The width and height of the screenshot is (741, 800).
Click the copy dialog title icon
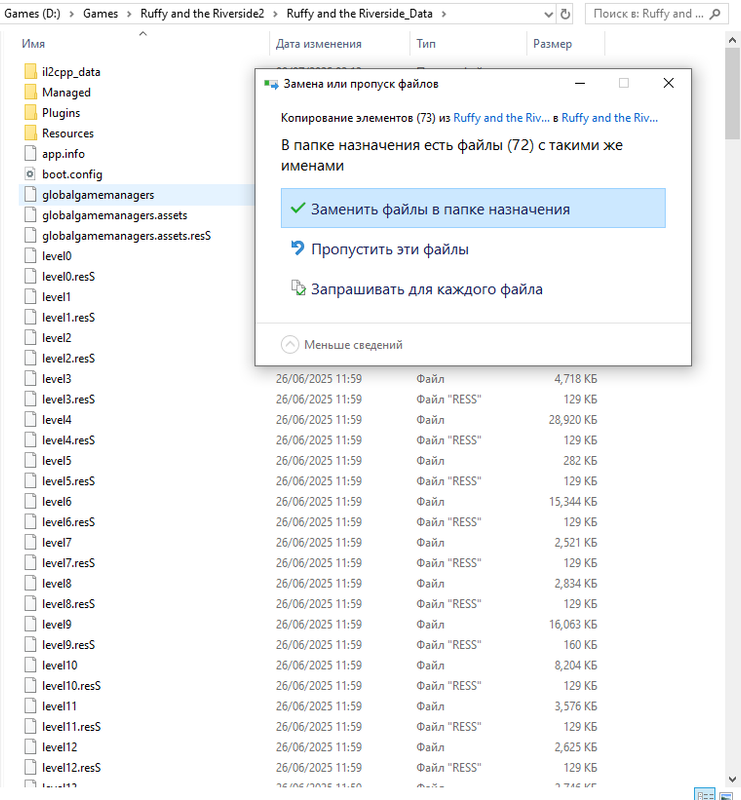click(x=271, y=84)
